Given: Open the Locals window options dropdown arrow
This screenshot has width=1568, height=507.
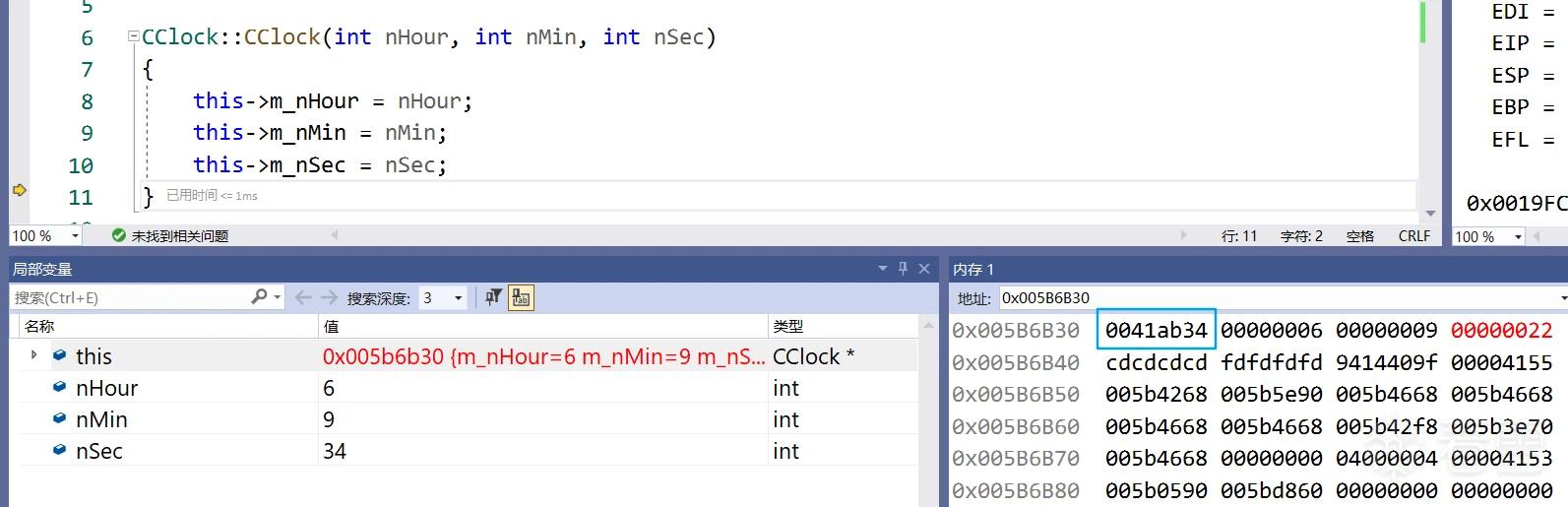Looking at the screenshot, I should 883,269.
